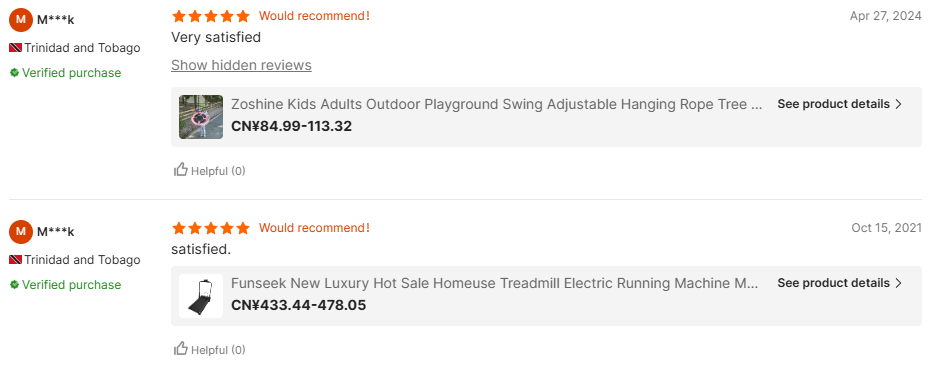This screenshot has height=365, width=936.
Task: Show hidden reviews for the first review
Action: tap(241, 65)
